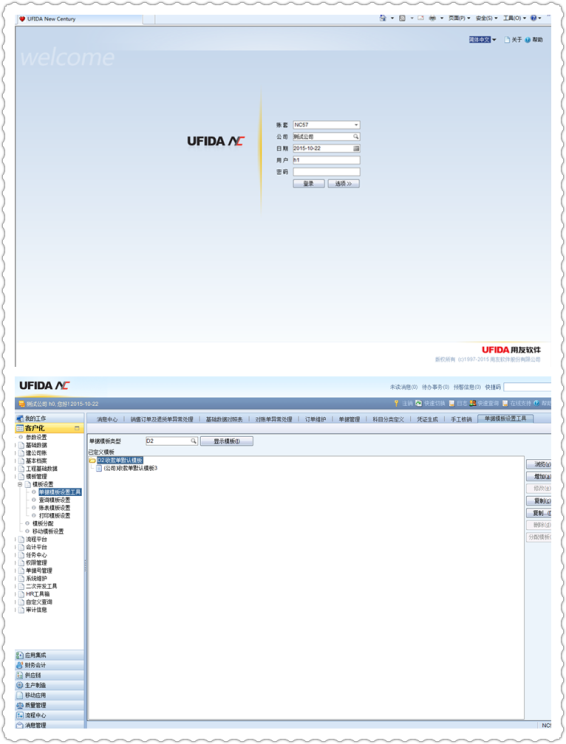566x744 pixels.
Task: Click the 登录 button
Action: [x=309, y=184]
